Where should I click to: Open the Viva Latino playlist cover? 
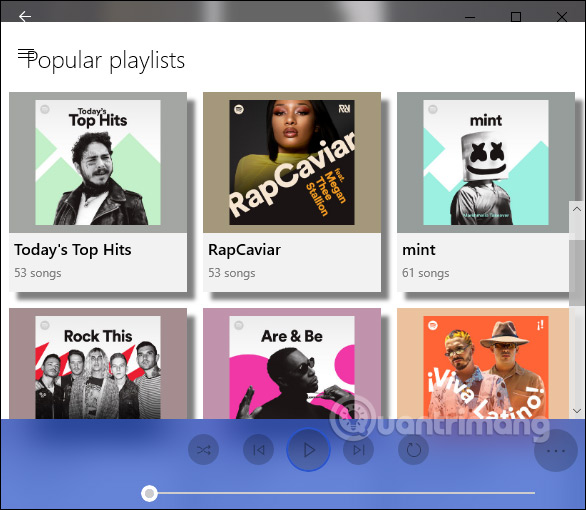(x=486, y=368)
